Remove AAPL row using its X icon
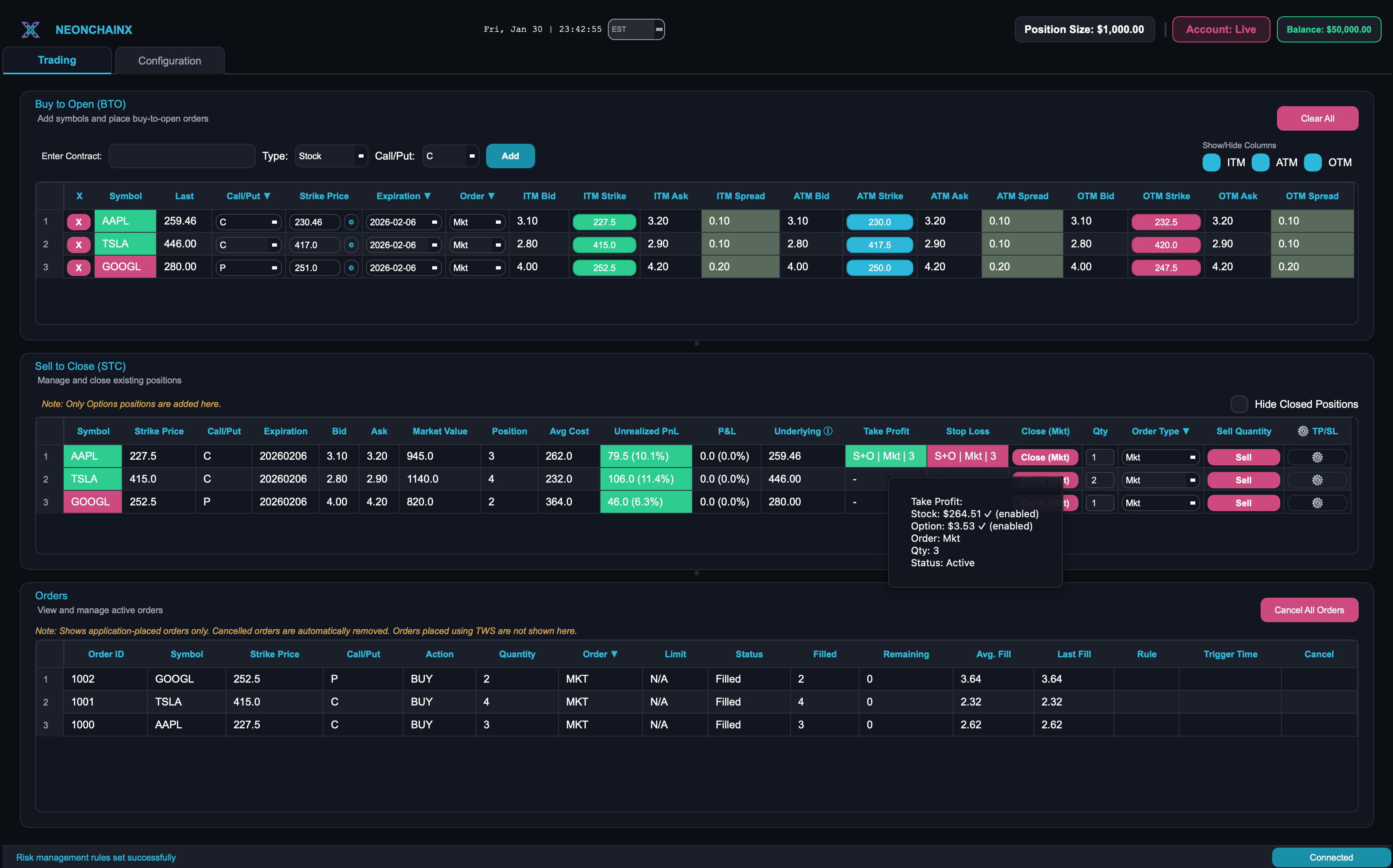The width and height of the screenshot is (1393, 868). [x=79, y=221]
